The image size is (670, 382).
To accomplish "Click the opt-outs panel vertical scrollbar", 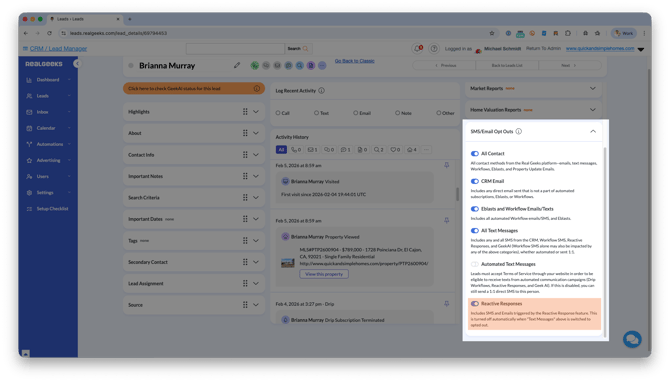I will (x=605, y=241).
